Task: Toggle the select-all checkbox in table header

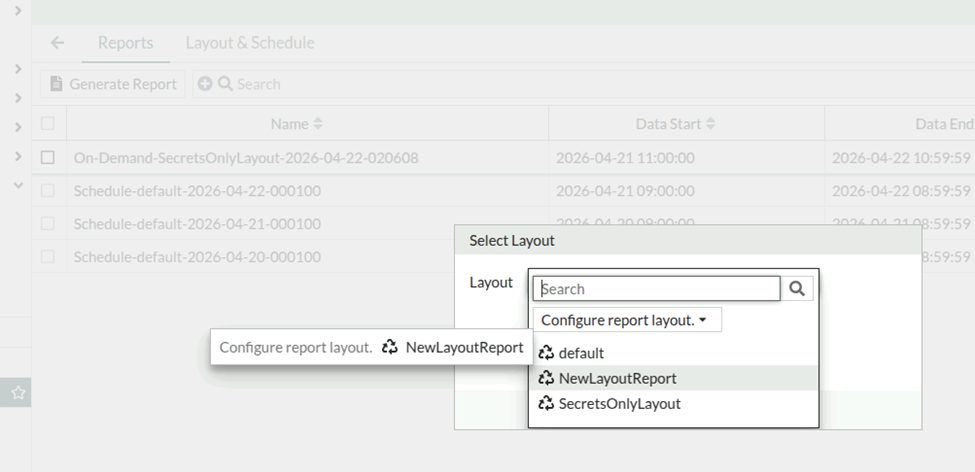Action: click(x=48, y=124)
